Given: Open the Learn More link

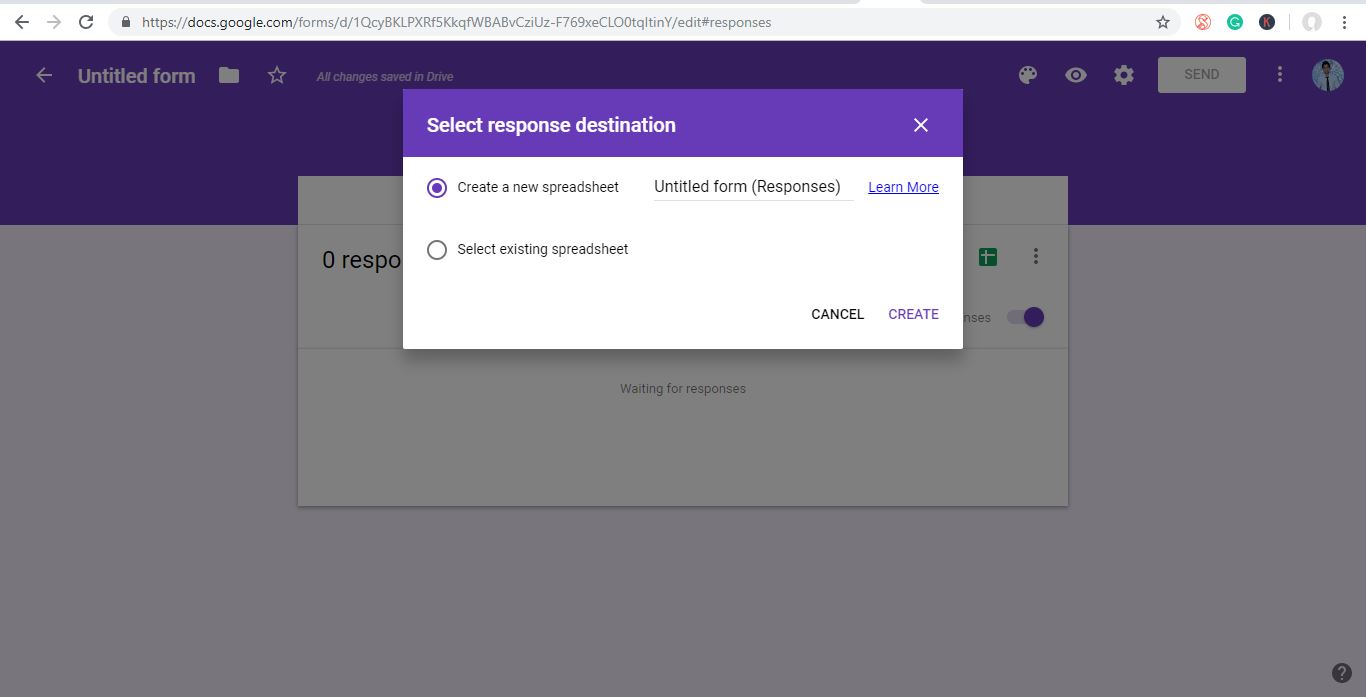Looking at the screenshot, I should (x=903, y=187).
